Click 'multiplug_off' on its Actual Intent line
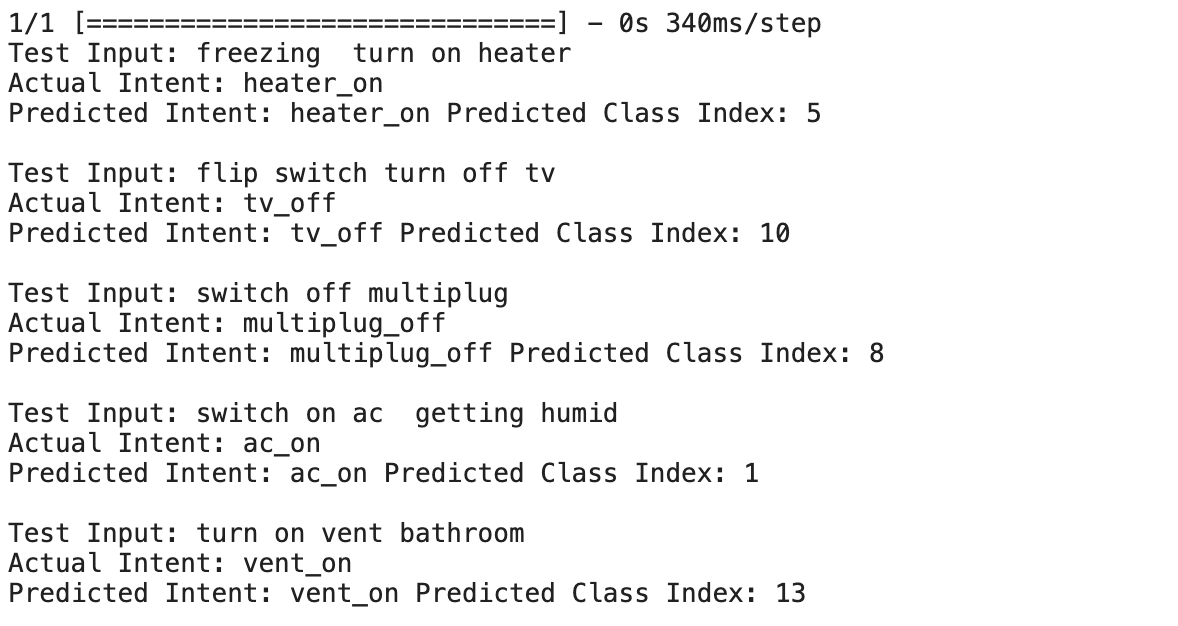Image resolution: width=1178 pixels, height=626 pixels. pyautogui.click(x=344, y=323)
